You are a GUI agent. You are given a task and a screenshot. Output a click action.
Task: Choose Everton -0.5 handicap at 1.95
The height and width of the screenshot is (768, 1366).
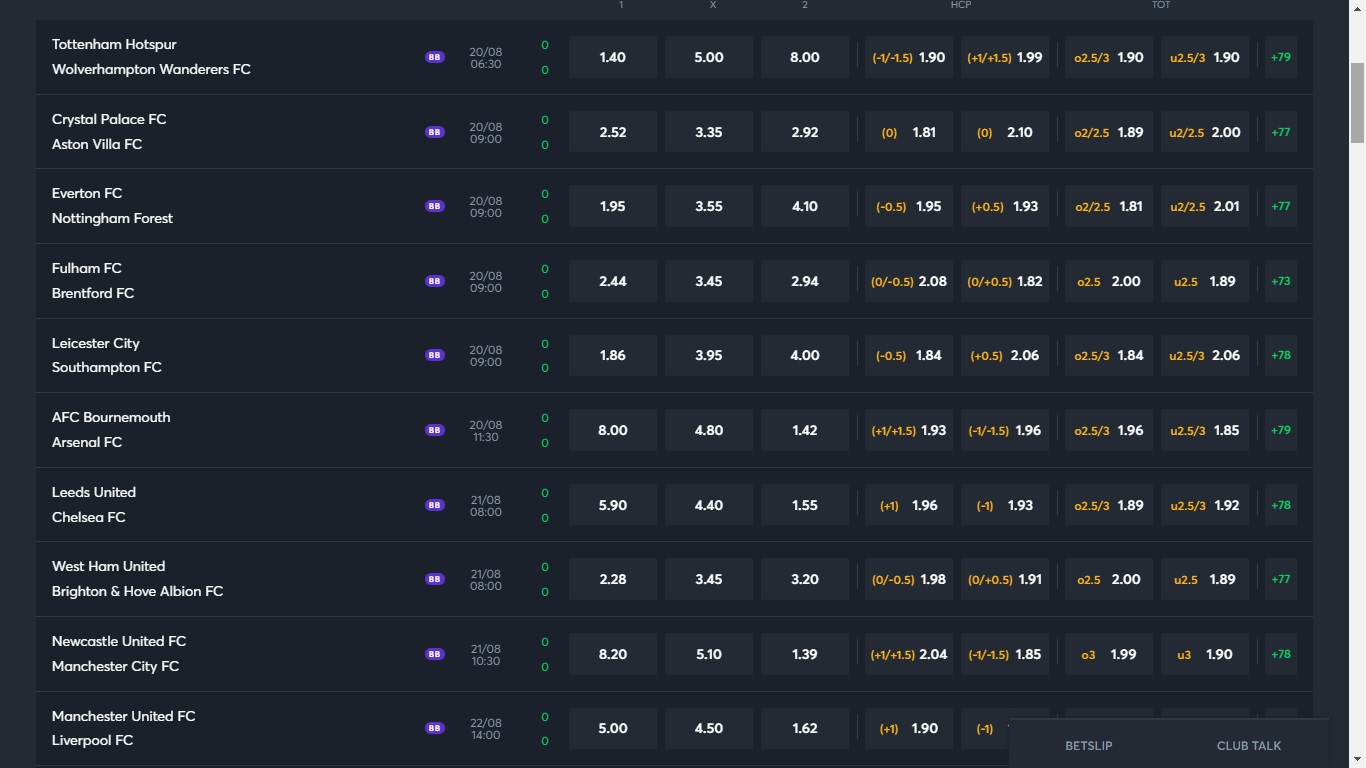pyautogui.click(x=909, y=206)
